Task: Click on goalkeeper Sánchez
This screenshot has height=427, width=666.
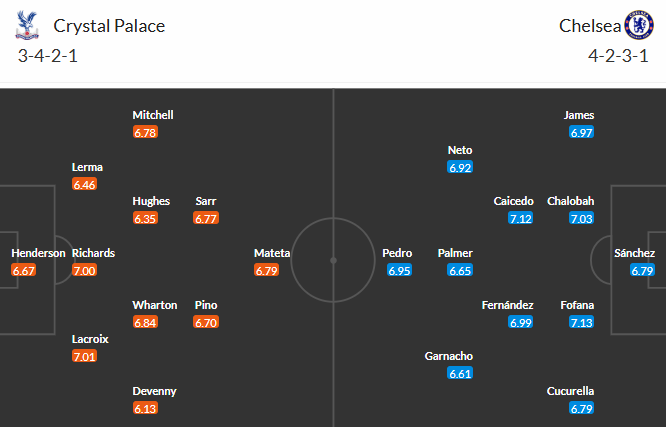Action: [x=636, y=253]
